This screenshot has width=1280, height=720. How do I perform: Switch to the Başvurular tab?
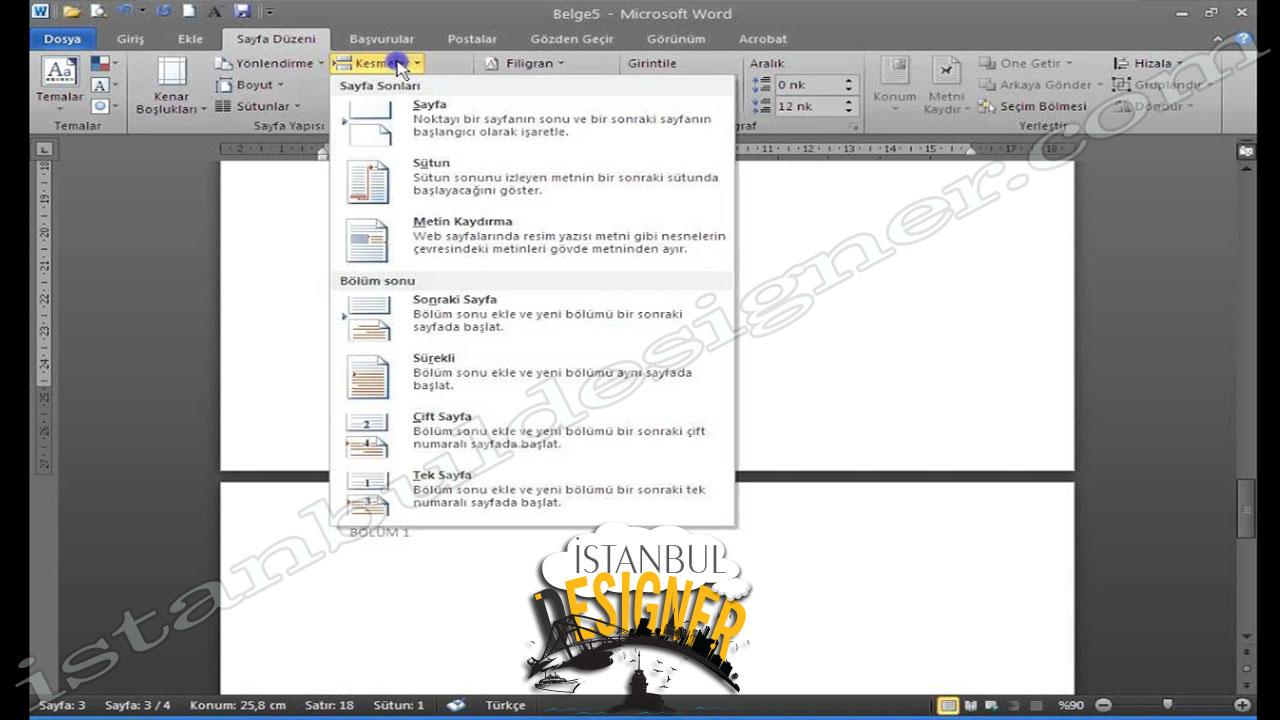(381, 39)
